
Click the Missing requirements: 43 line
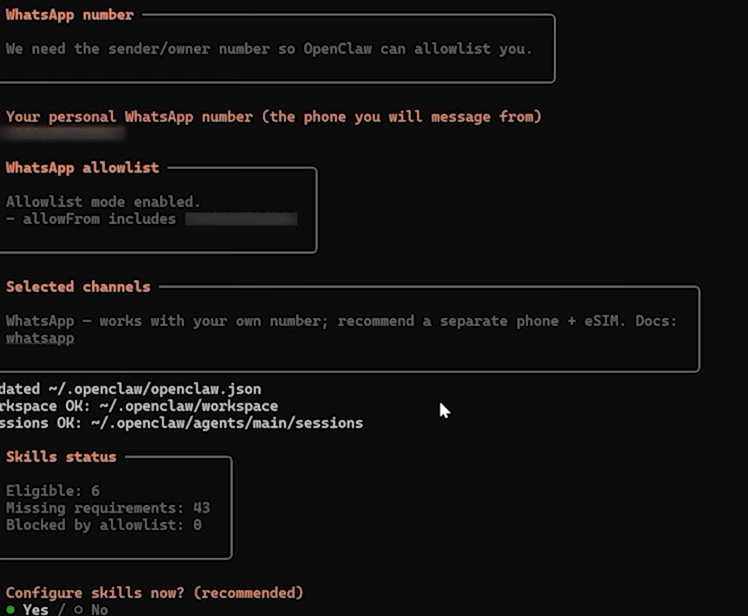(x=108, y=508)
